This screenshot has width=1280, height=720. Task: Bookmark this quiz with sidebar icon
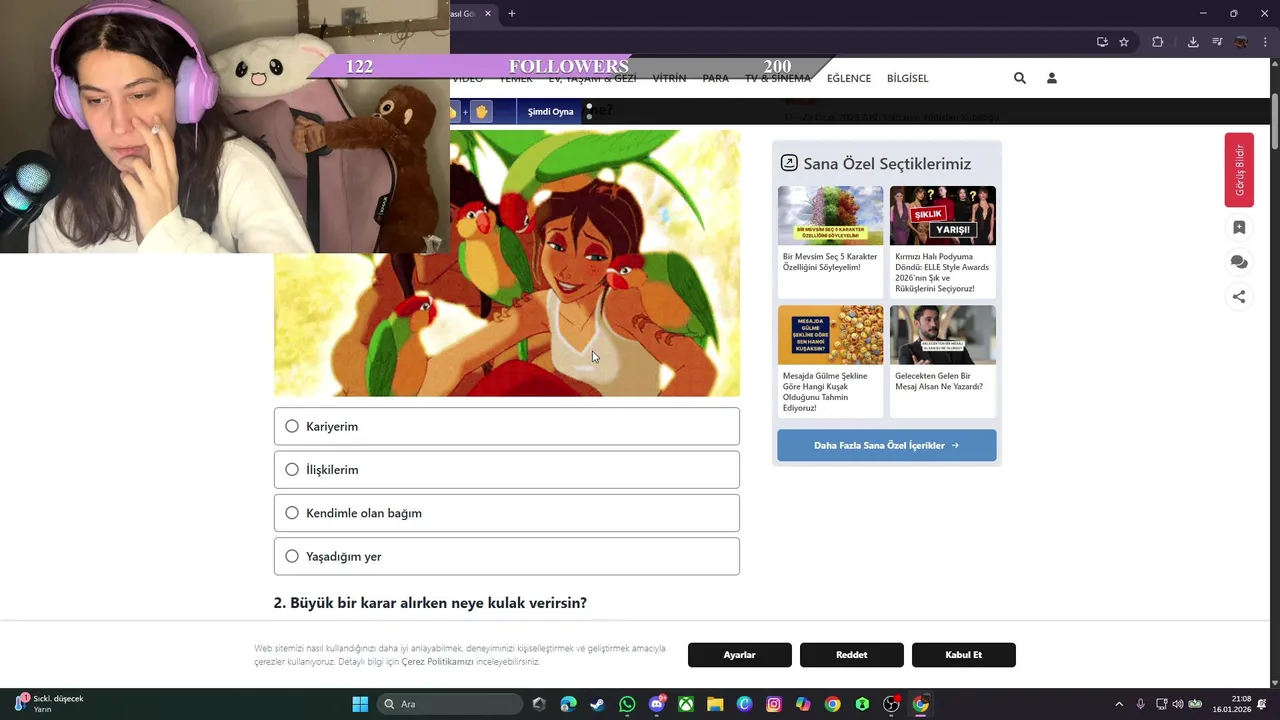(1239, 228)
